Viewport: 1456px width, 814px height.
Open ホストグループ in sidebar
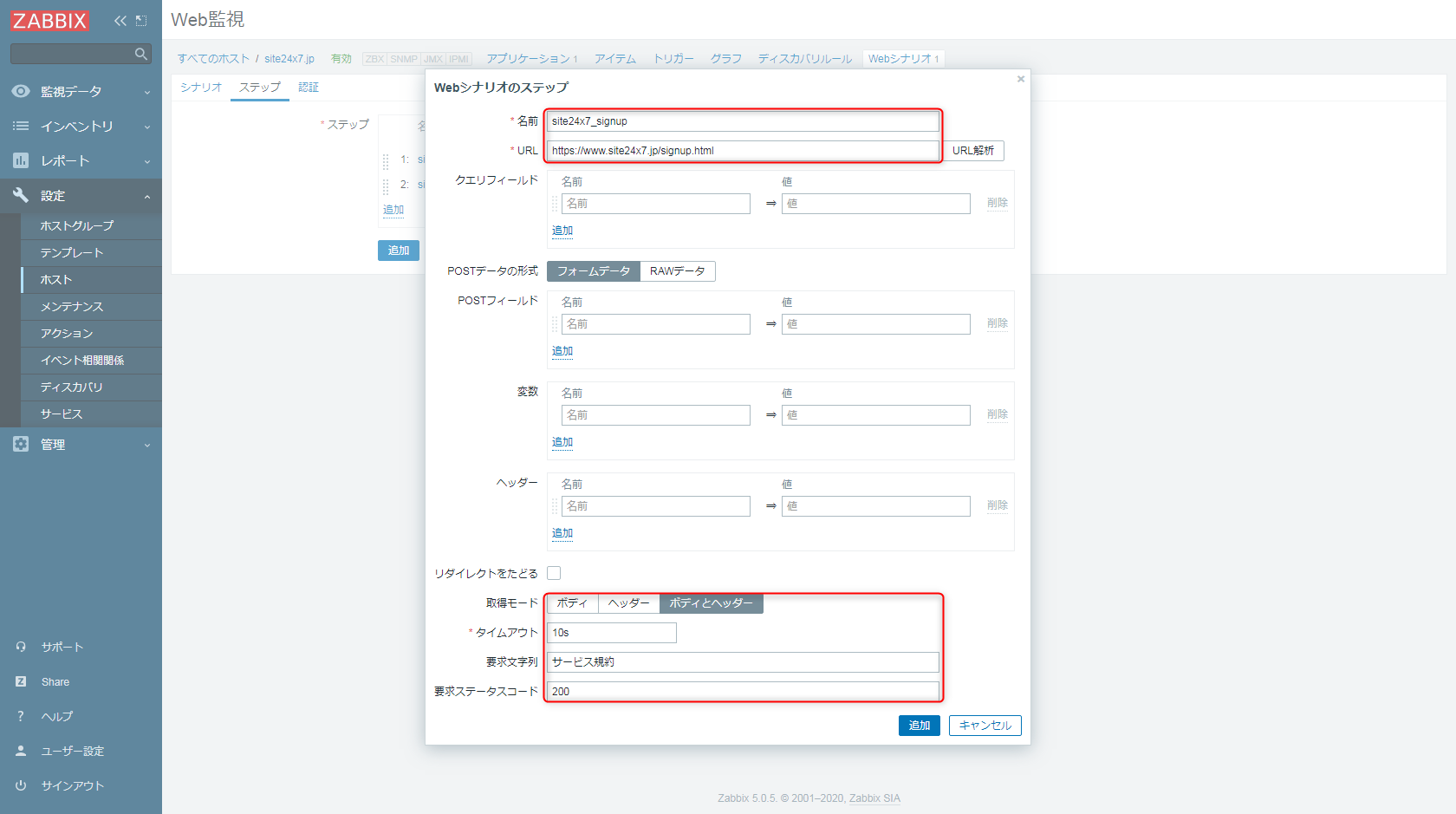click(x=91, y=225)
